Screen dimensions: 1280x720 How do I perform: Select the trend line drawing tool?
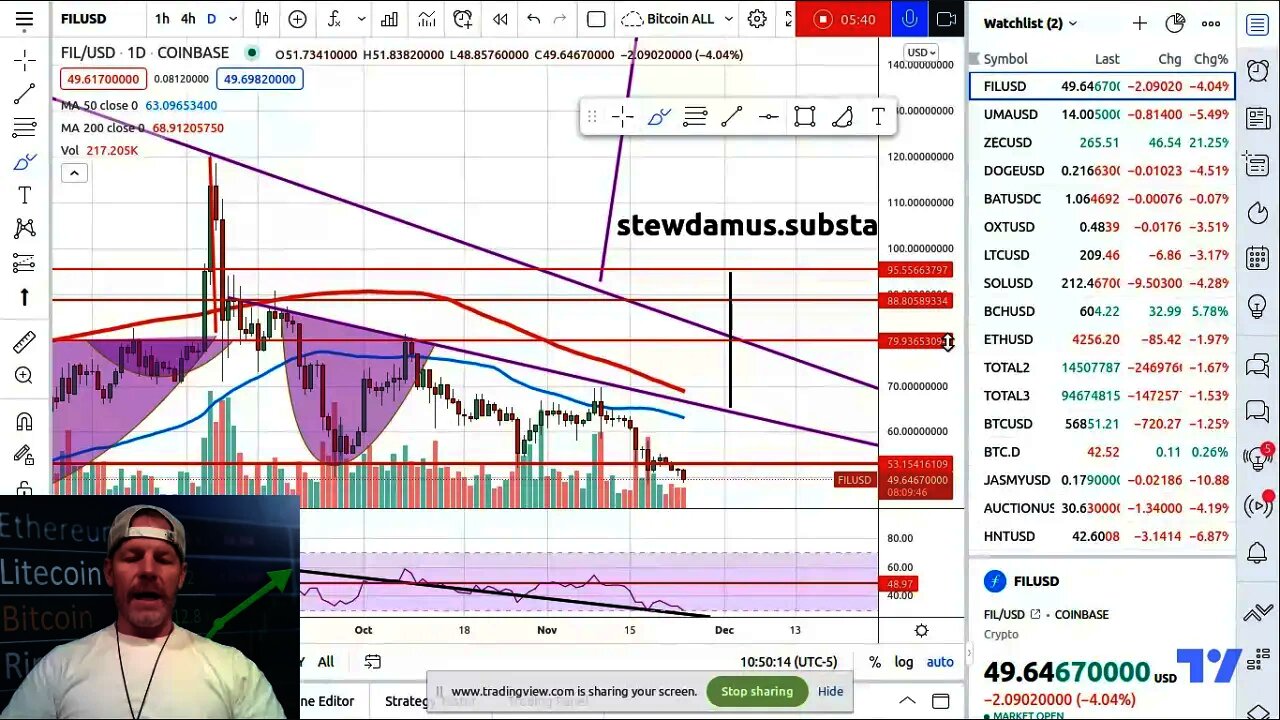coord(25,94)
